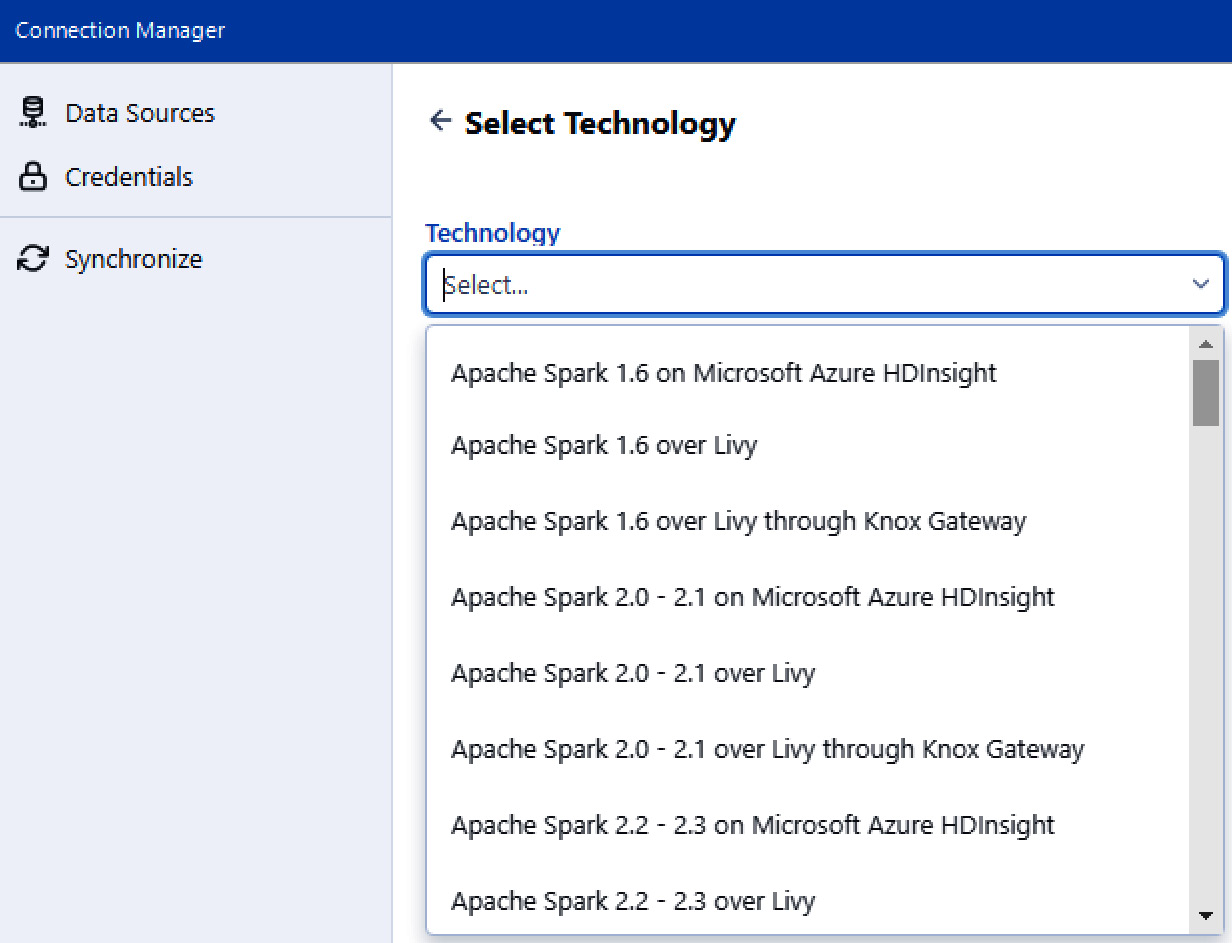Click the Synchronize arrows icon
Viewport: 1232px width, 943px height.
[33, 259]
